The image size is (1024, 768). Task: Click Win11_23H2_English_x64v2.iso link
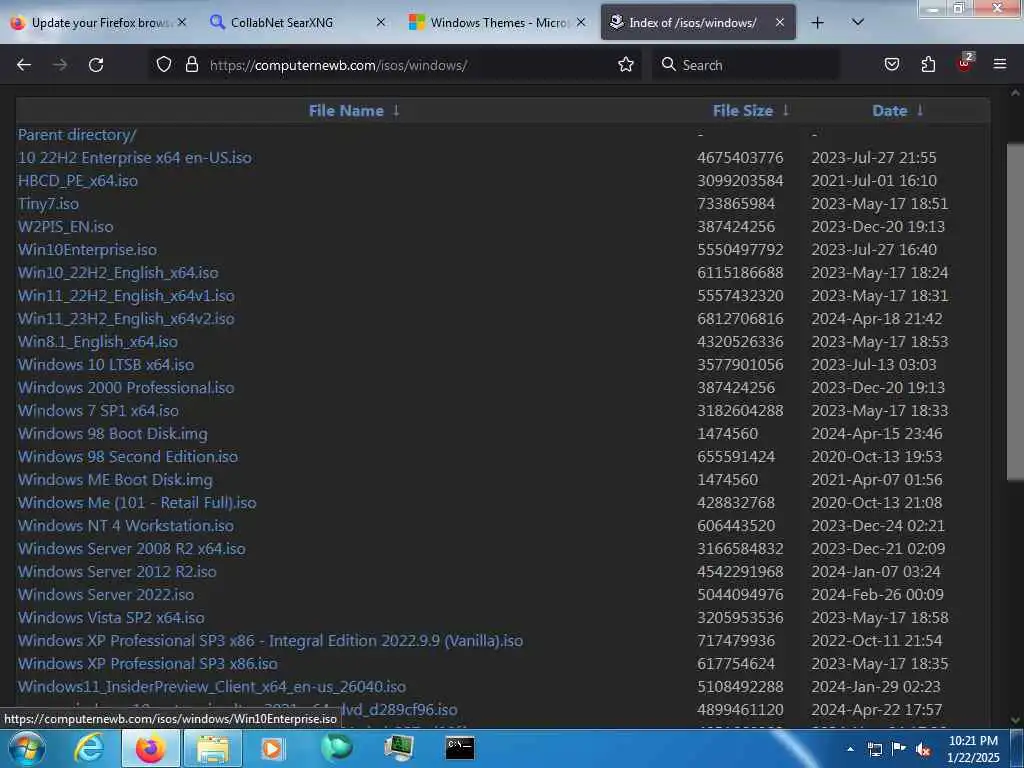click(x=126, y=319)
